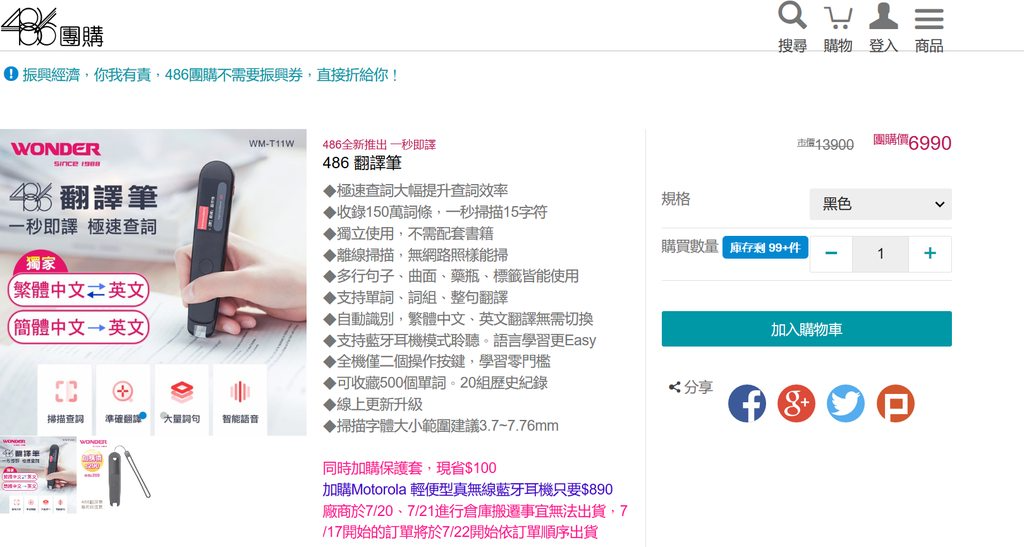
Task: Open the Motorola earphone add-on link
Action: 468,489
